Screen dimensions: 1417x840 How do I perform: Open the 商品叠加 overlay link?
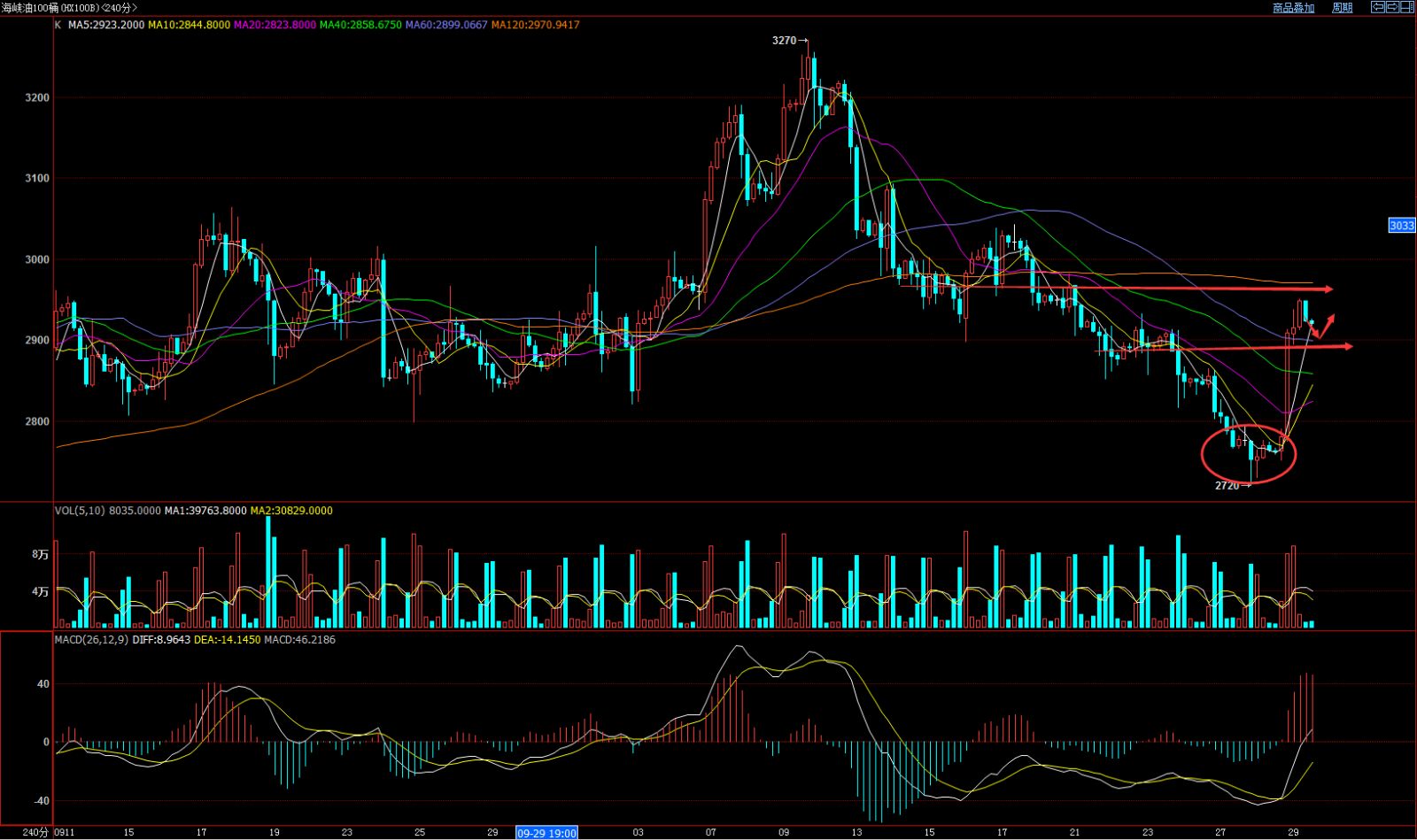tap(1294, 7)
